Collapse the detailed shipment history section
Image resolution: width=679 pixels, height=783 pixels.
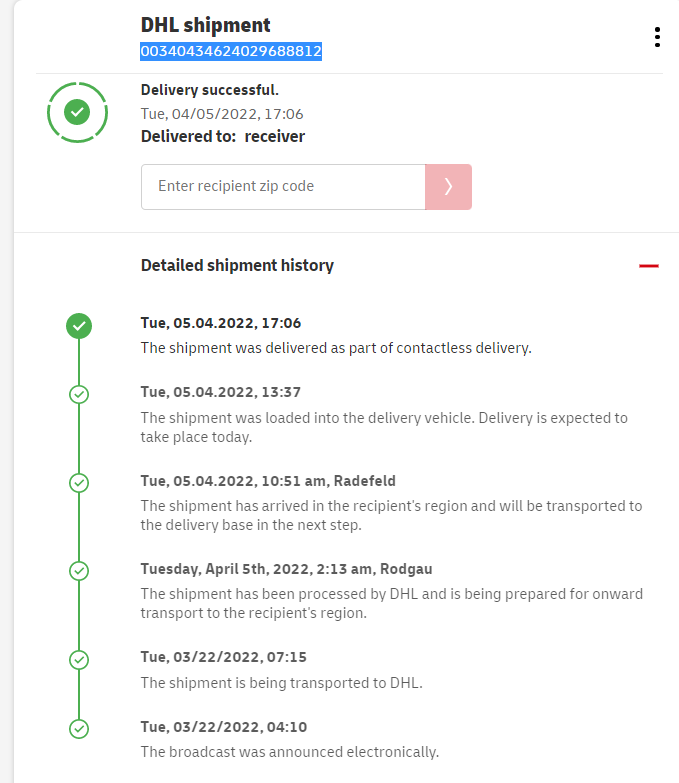click(x=649, y=266)
